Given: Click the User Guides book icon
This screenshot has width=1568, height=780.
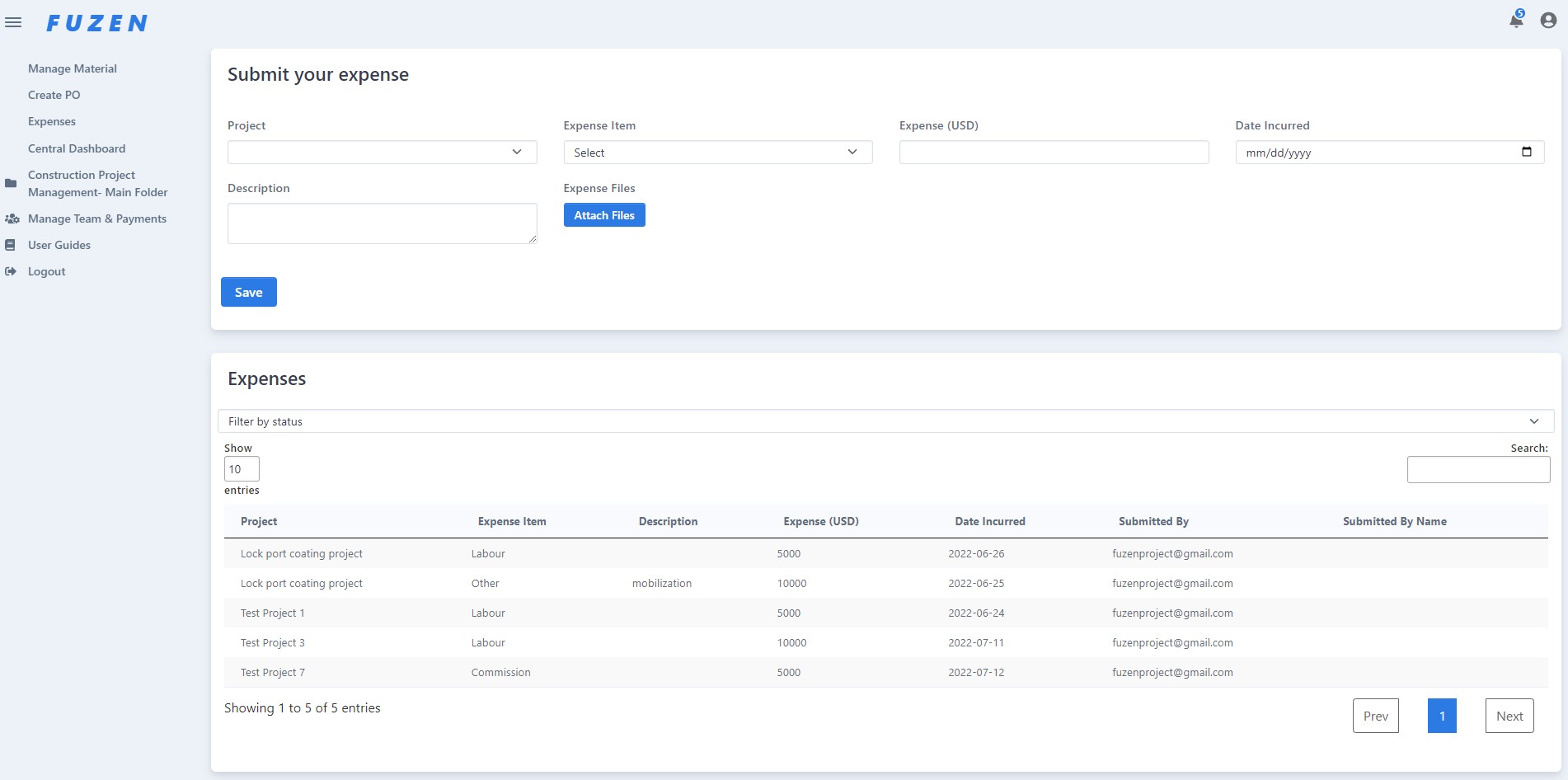Looking at the screenshot, I should (x=9, y=244).
